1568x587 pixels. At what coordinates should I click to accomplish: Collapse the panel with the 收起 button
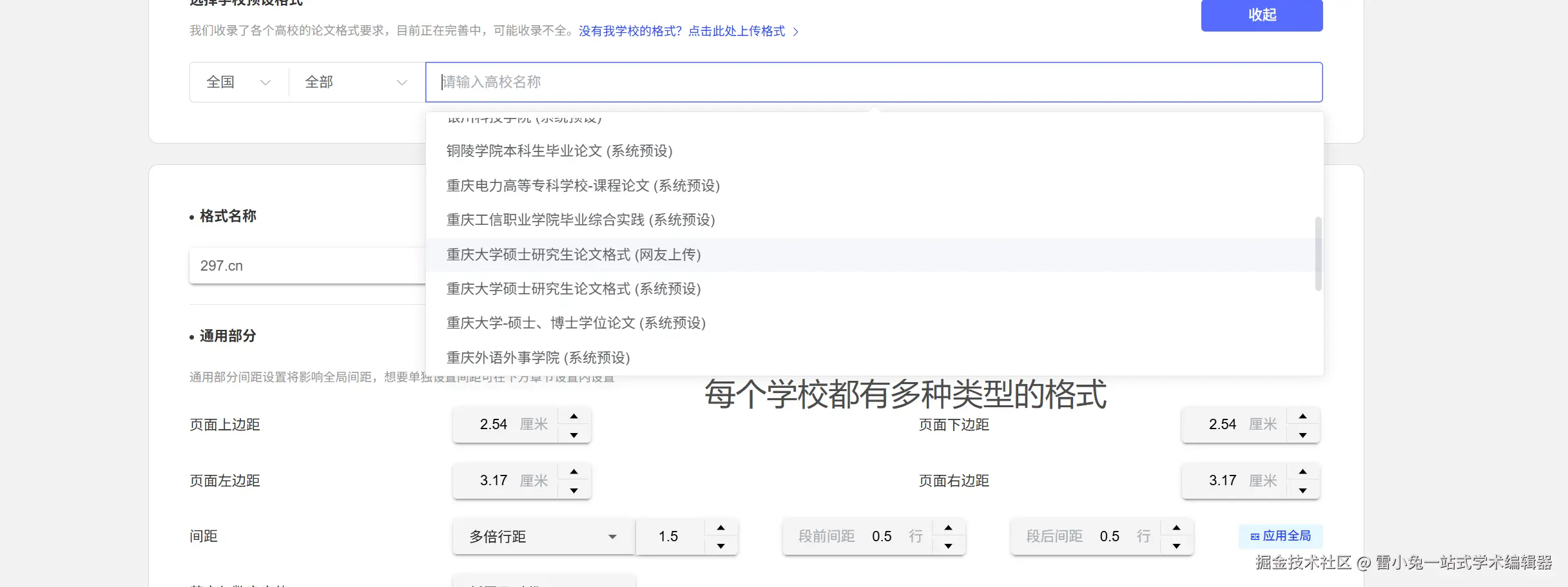click(x=1261, y=15)
